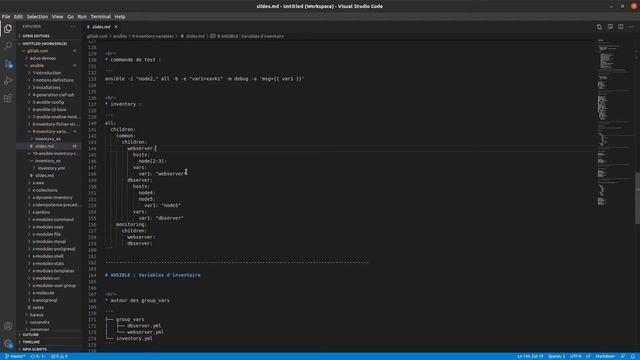
Task: Change the UTF-8 encoding setting
Action: click(576, 356)
